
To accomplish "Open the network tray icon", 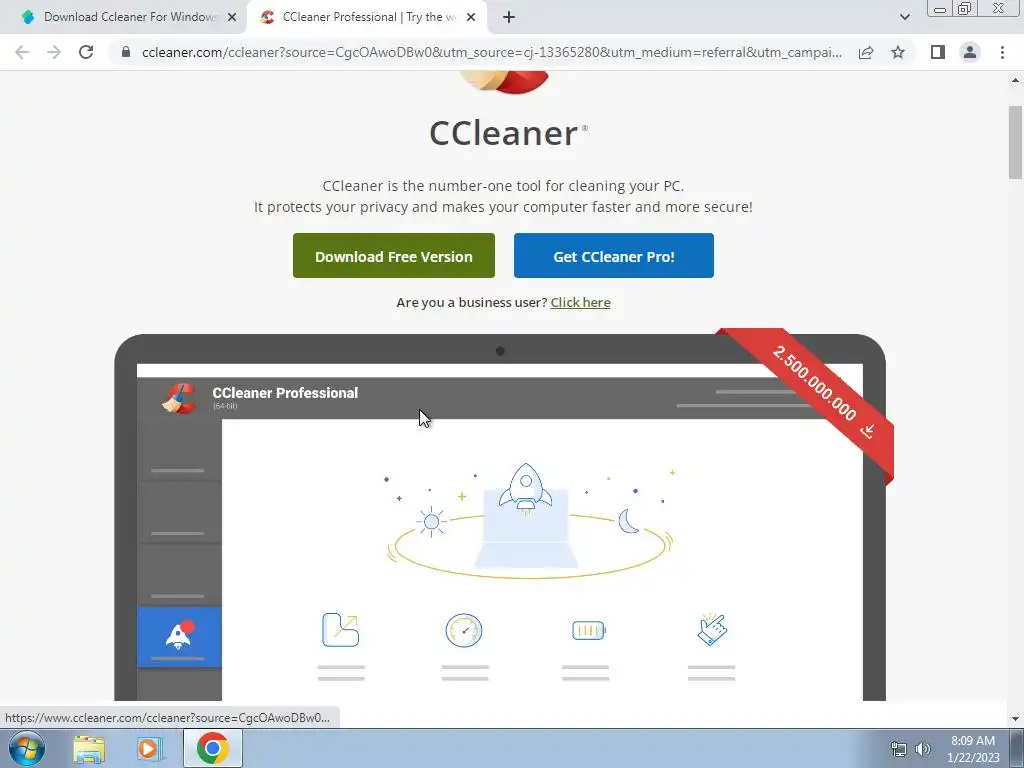I will (x=899, y=749).
